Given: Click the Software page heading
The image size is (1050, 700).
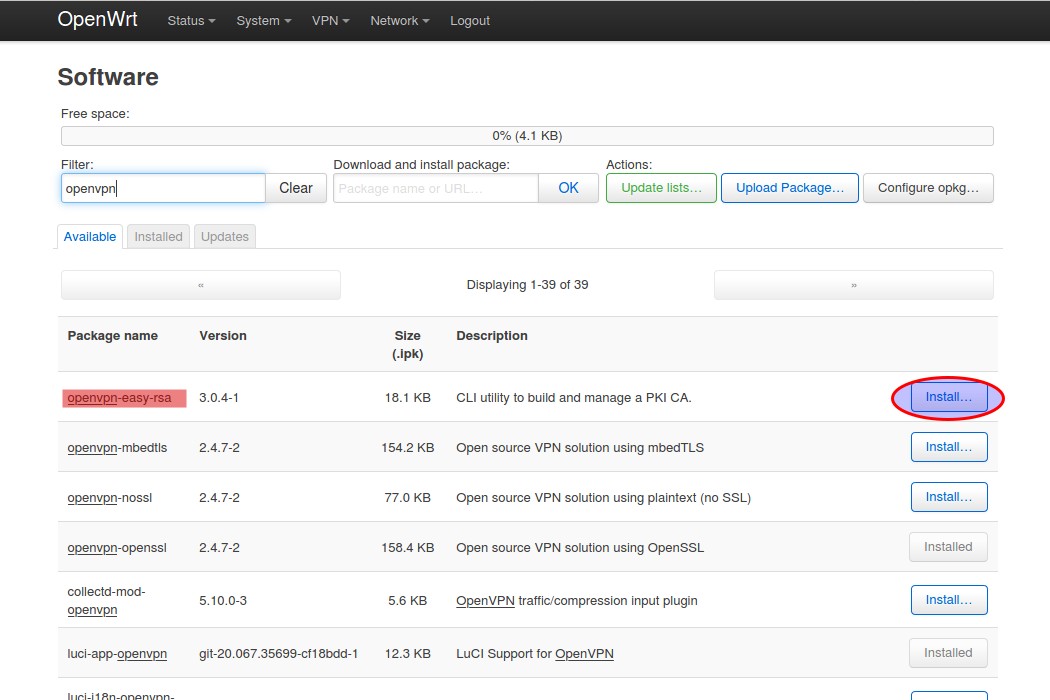Looking at the screenshot, I should [x=108, y=77].
